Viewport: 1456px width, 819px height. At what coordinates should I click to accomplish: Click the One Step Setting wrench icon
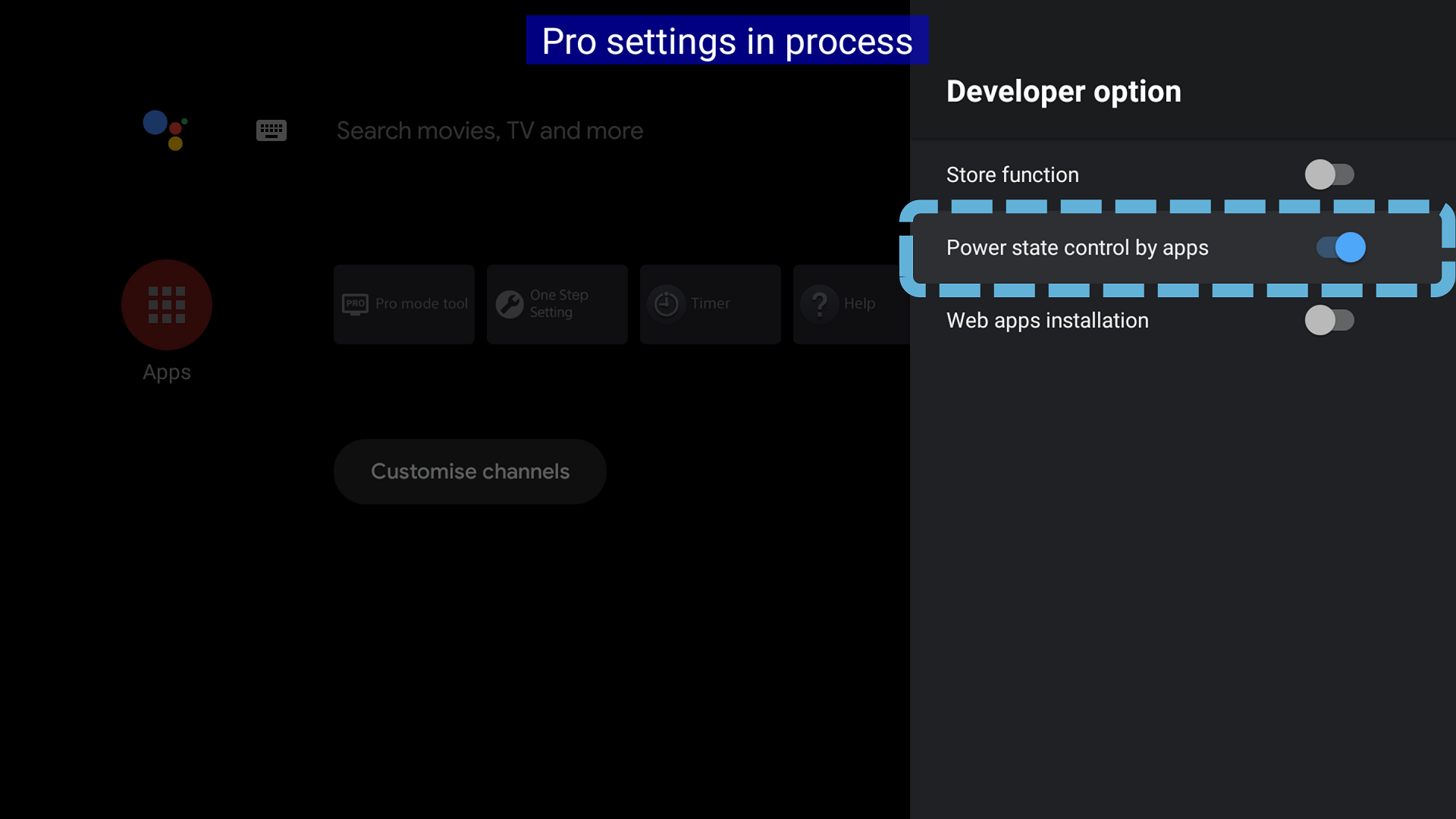(x=510, y=304)
